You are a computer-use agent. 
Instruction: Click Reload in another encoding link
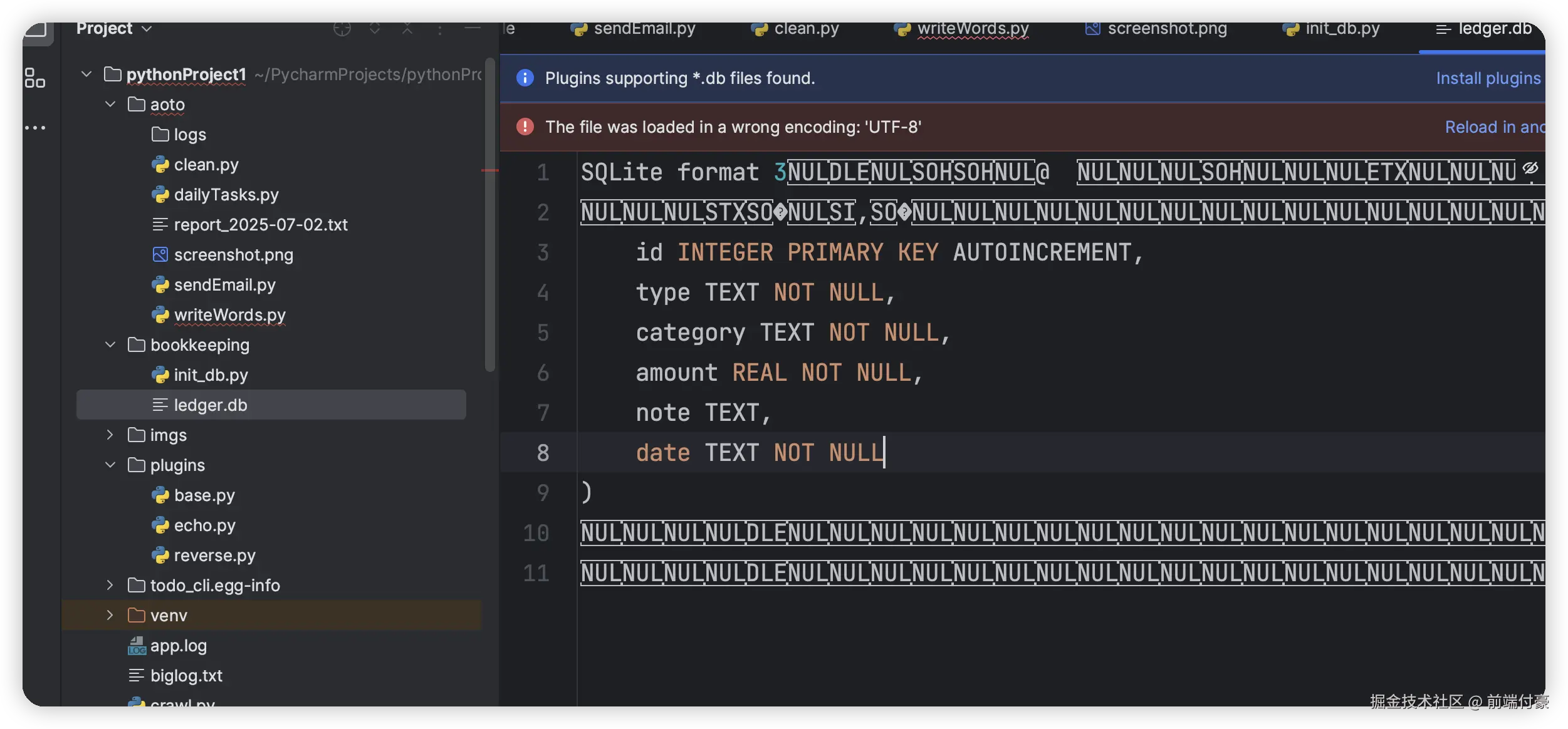(x=1494, y=127)
